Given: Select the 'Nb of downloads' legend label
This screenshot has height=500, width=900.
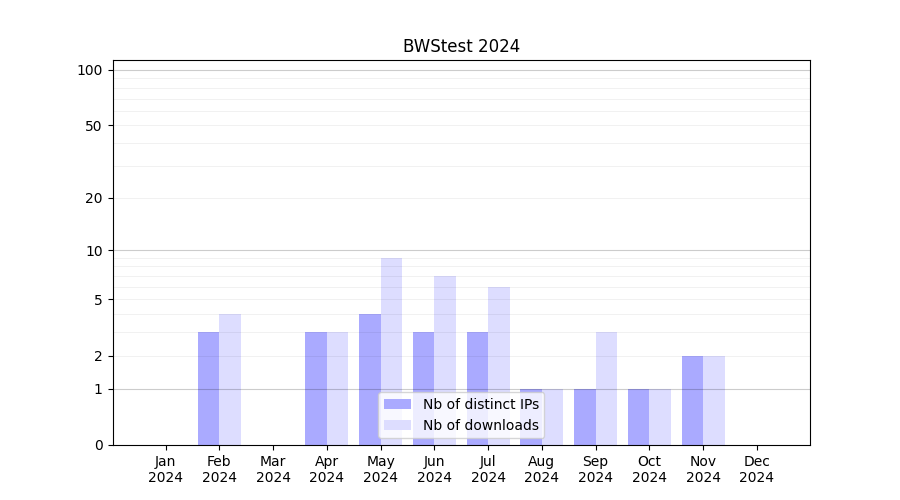Looking at the screenshot, I should pos(480,425).
